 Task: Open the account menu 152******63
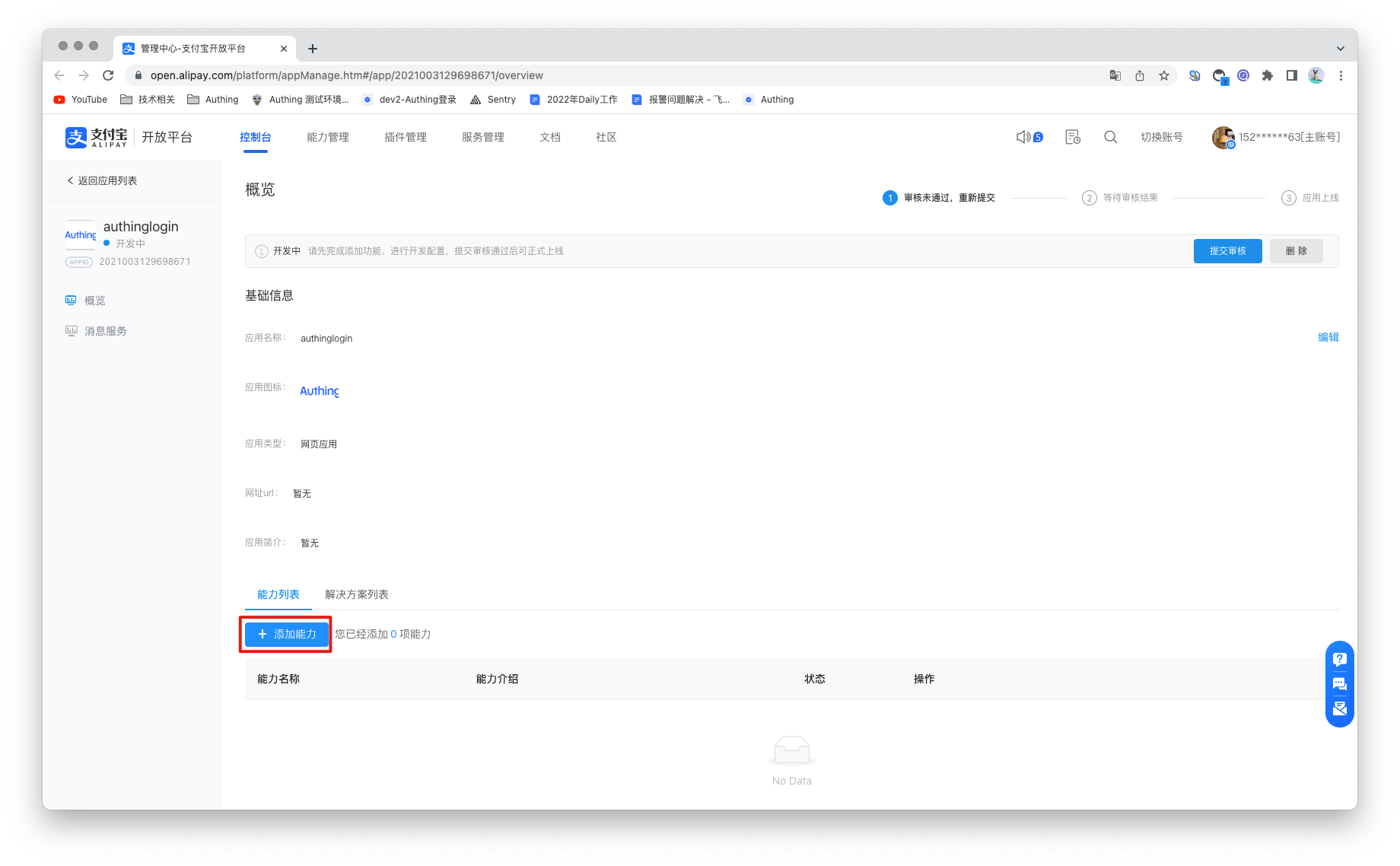[x=1276, y=137]
